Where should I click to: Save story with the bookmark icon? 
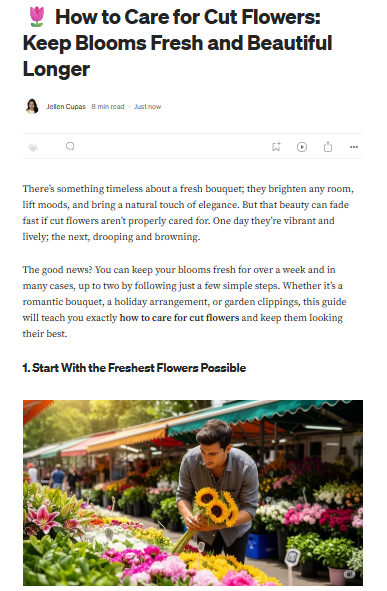pyautogui.click(x=276, y=147)
